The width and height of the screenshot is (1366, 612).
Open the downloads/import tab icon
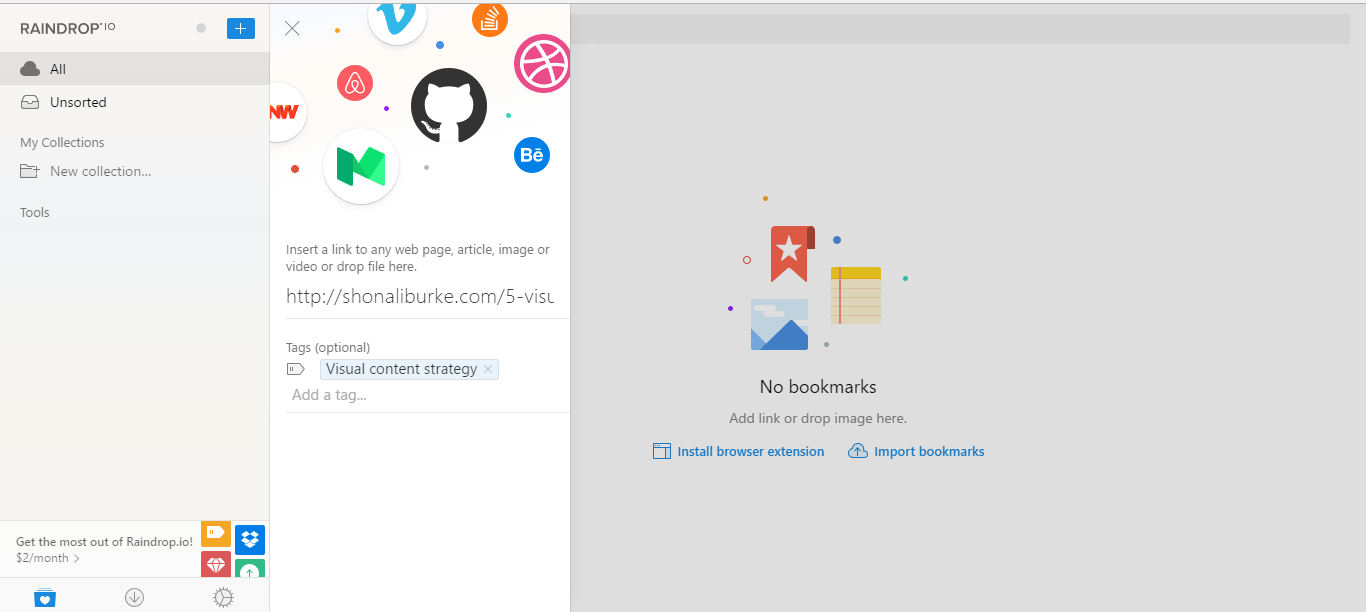134,597
